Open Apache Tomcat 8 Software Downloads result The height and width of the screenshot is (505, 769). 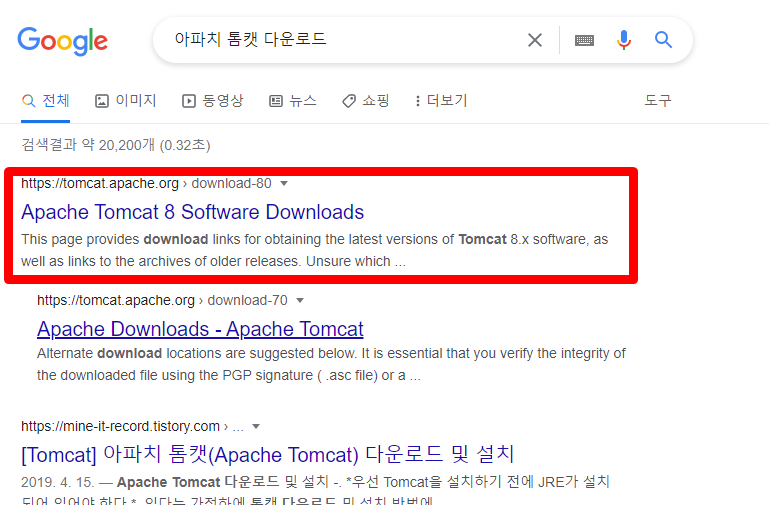(192, 212)
